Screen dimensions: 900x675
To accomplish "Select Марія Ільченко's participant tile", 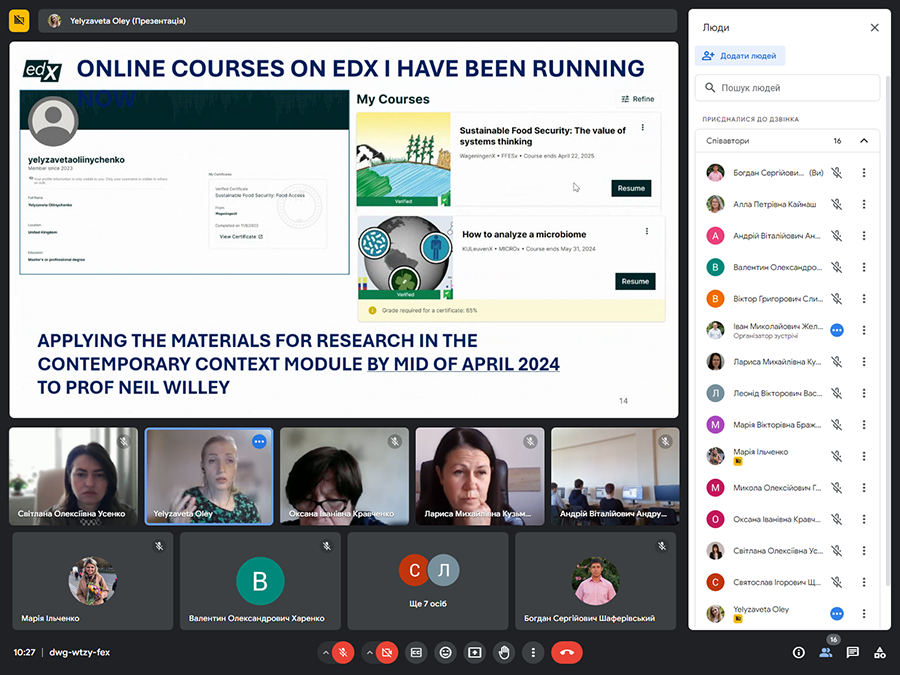I will 92,581.
